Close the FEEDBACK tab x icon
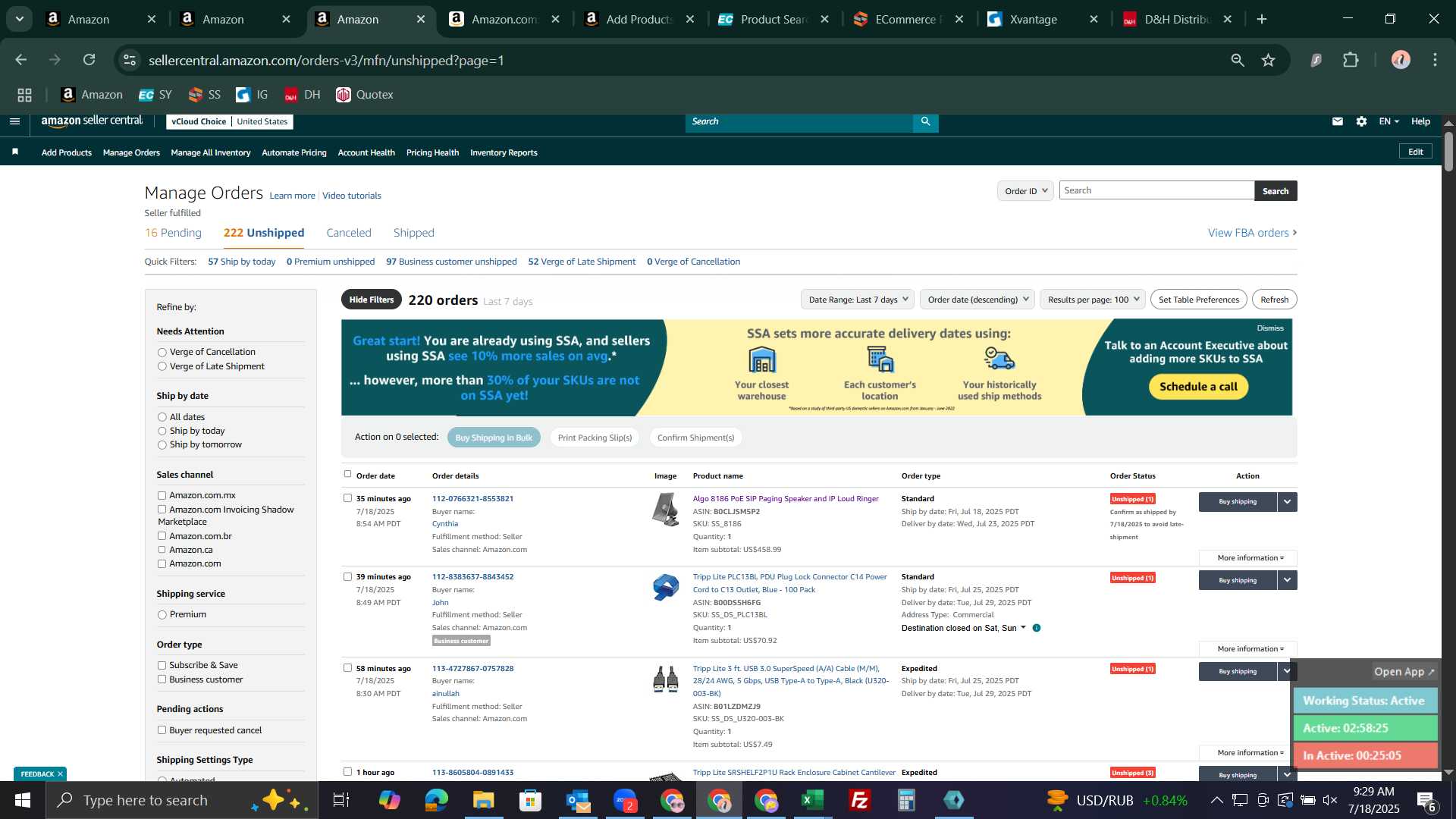Screen dimensions: 1456x819 [x=60, y=774]
